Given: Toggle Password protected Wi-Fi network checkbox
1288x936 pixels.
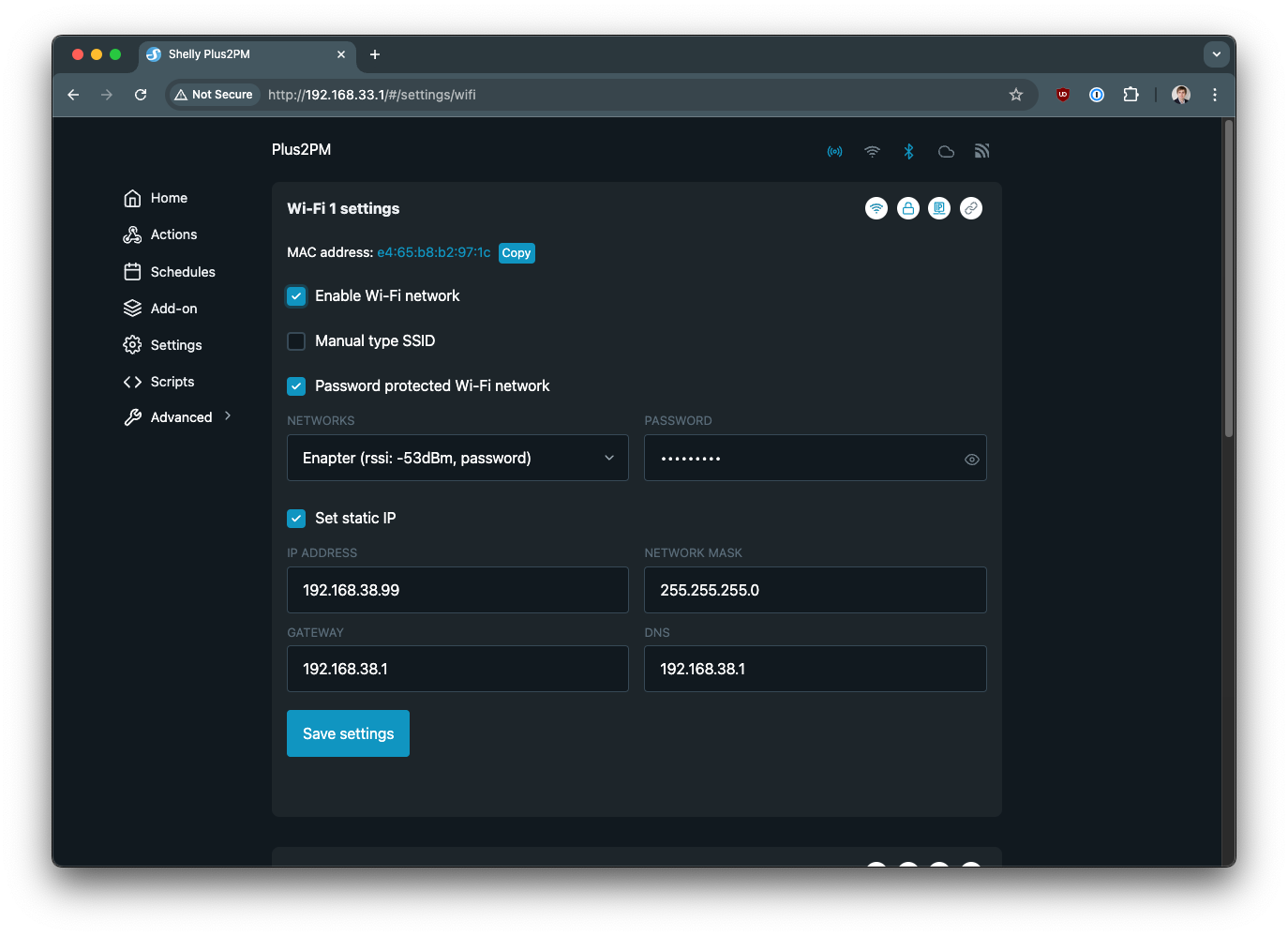Looking at the screenshot, I should (x=296, y=386).
